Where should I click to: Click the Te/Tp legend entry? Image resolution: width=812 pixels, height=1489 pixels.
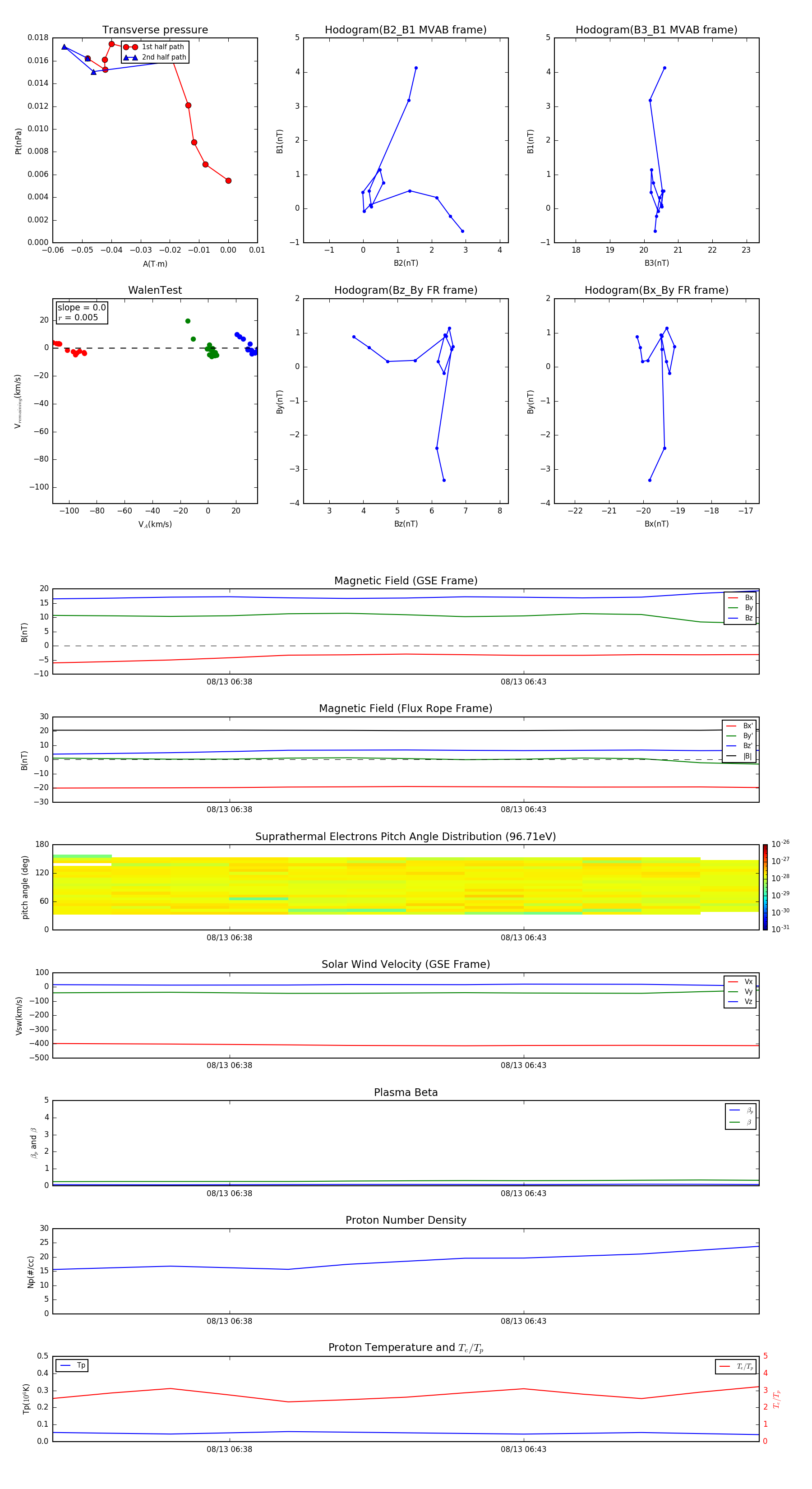(736, 1366)
